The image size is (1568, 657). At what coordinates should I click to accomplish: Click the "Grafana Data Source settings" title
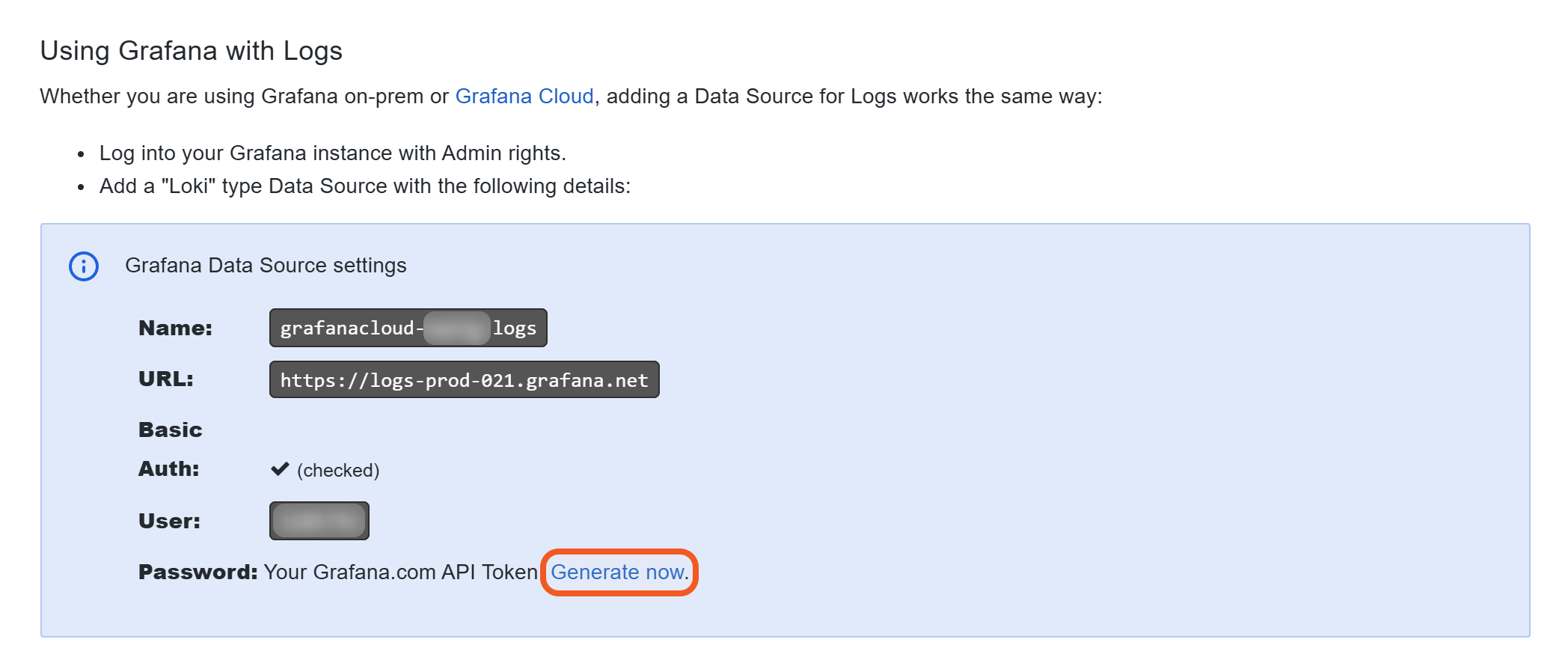click(x=266, y=266)
